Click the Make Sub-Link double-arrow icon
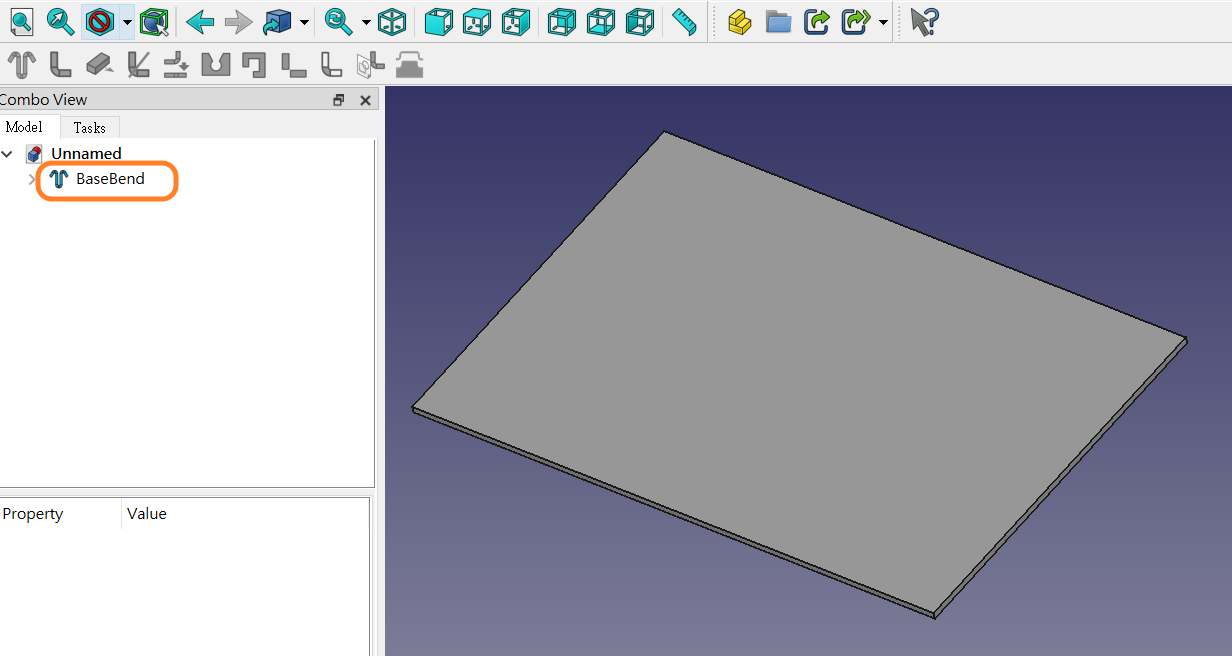 point(856,21)
